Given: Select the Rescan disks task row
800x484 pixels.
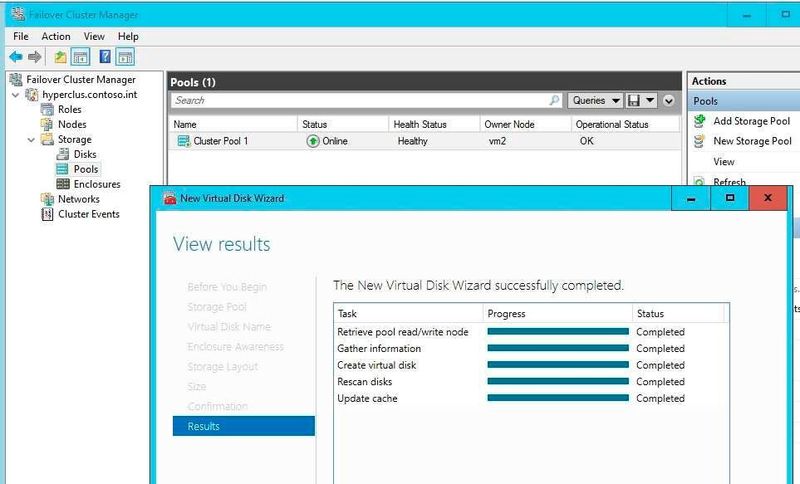Looking at the screenshot, I should click(x=531, y=382).
